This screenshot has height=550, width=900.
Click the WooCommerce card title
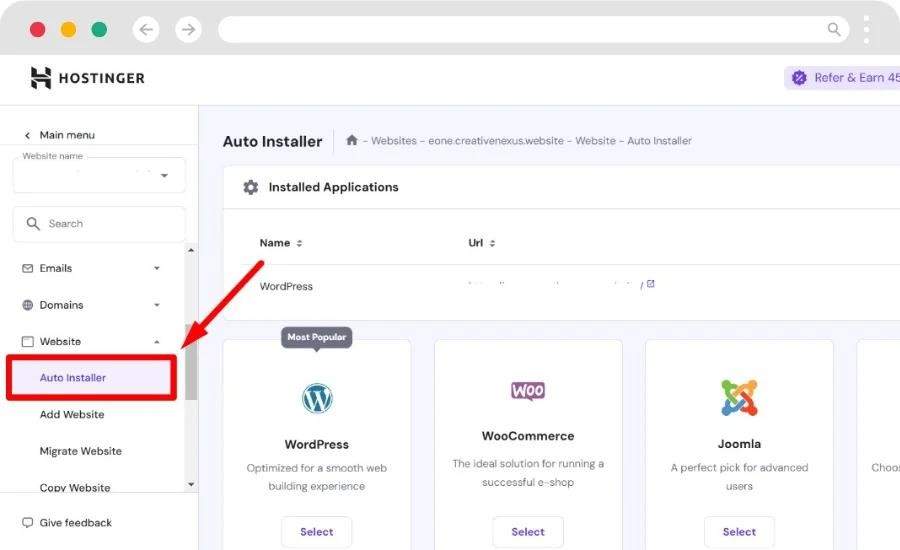coord(528,436)
